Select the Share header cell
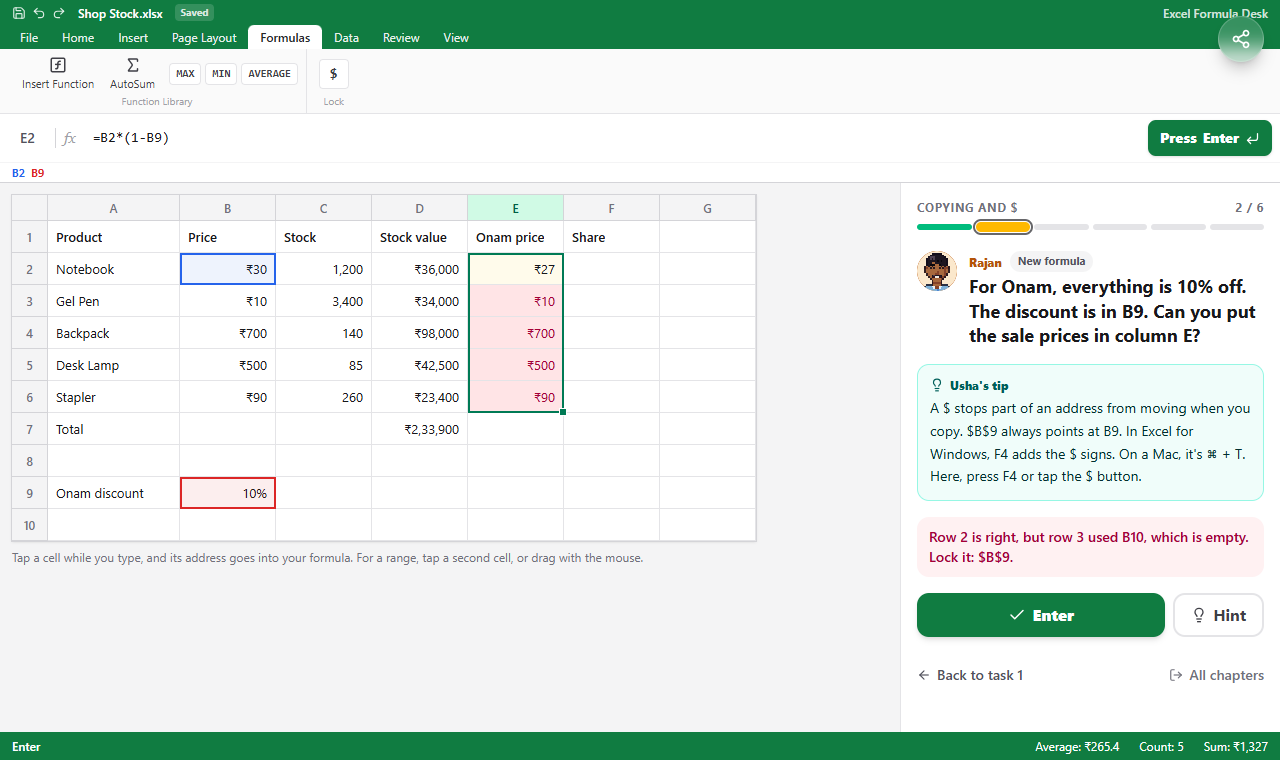 (x=612, y=237)
